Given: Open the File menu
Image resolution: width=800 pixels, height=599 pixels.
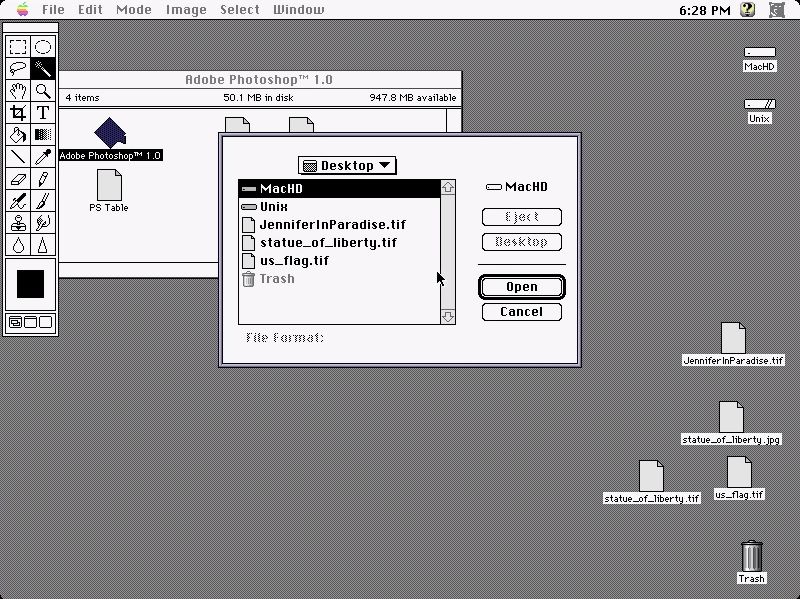Looking at the screenshot, I should 53,9.
